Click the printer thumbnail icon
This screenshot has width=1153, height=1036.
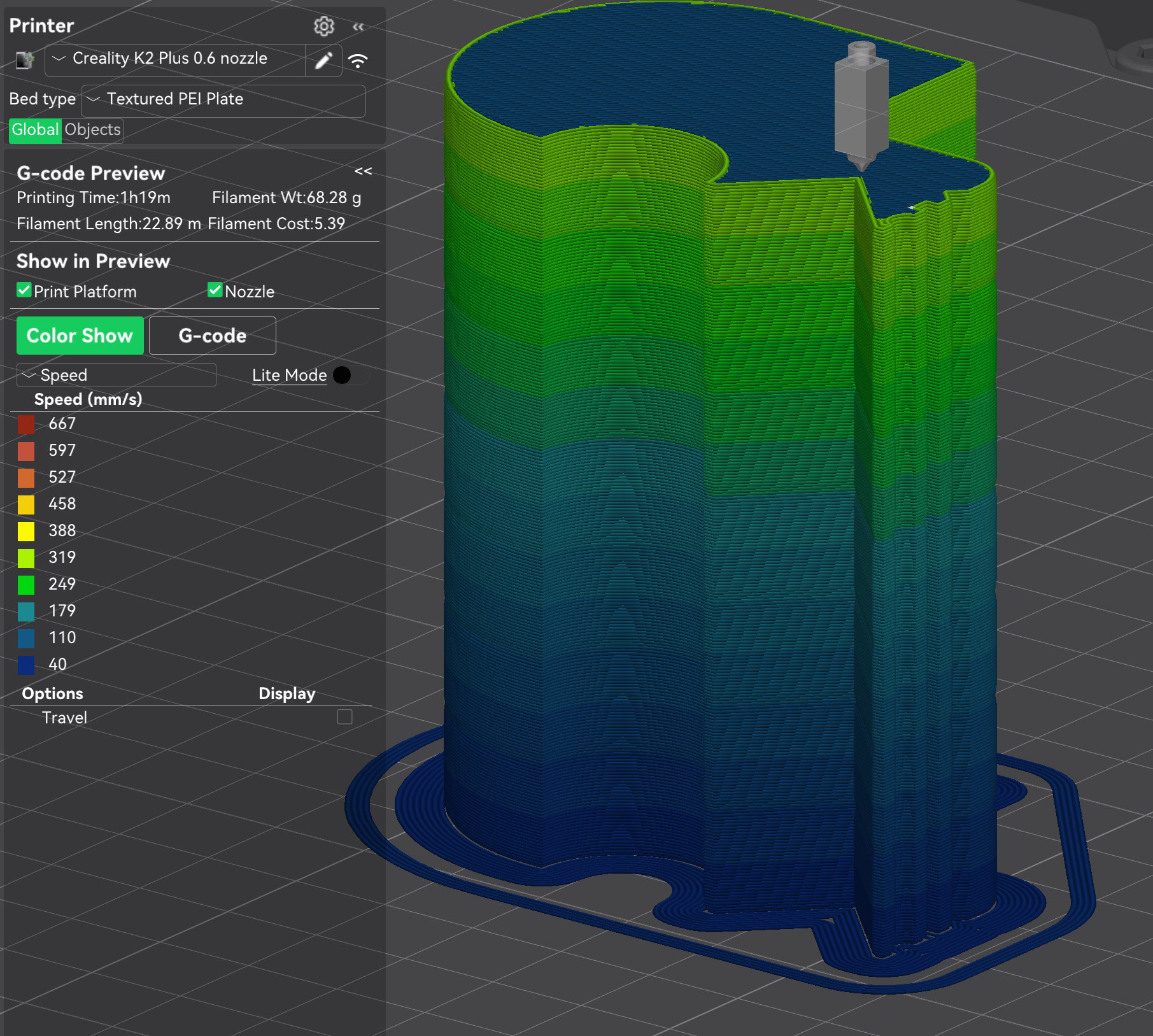point(25,60)
